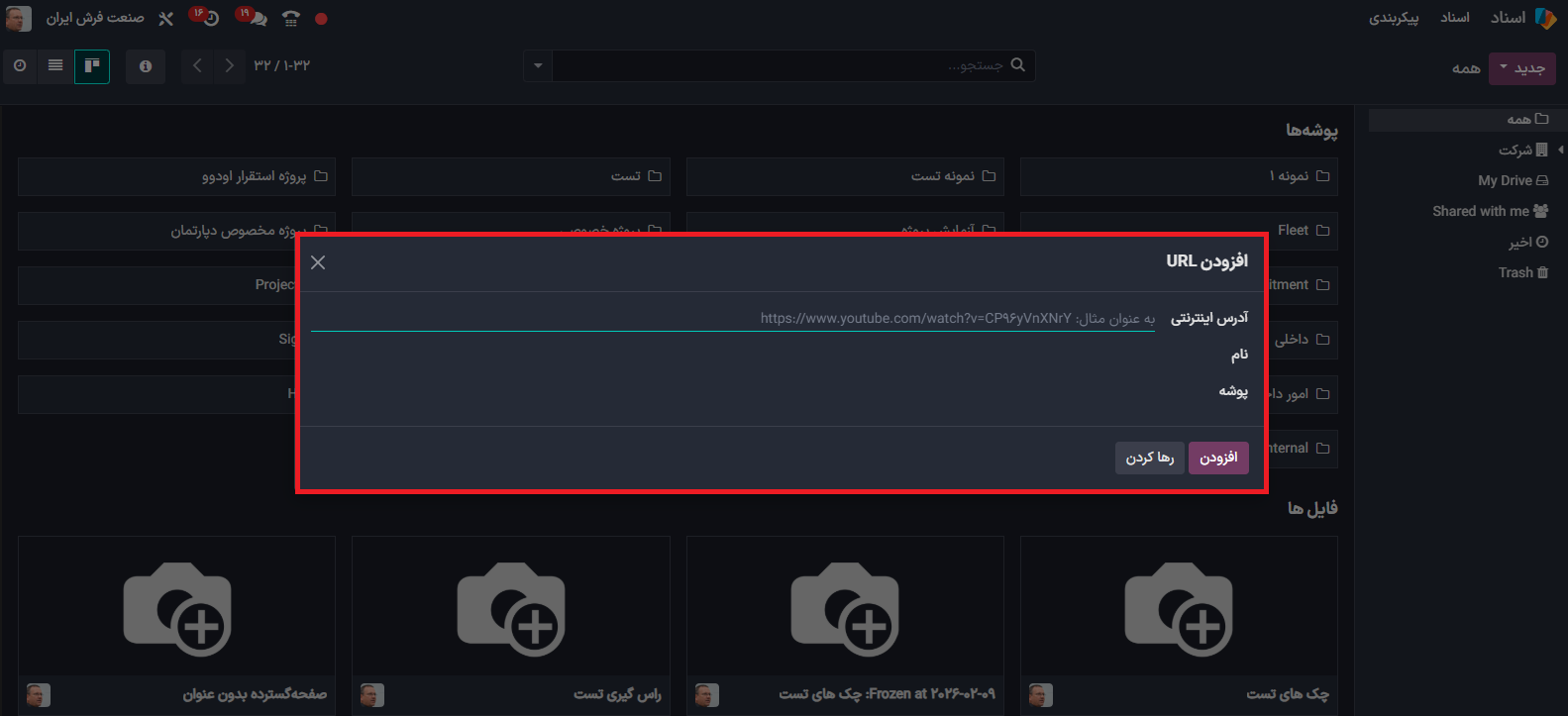Switch to list view

tap(55, 66)
